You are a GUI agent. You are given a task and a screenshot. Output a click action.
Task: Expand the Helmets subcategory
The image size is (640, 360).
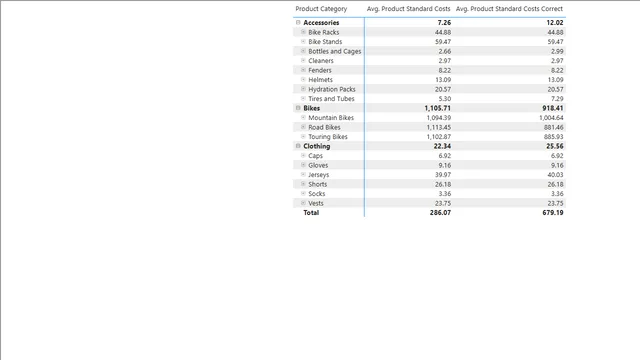pos(303,79)
